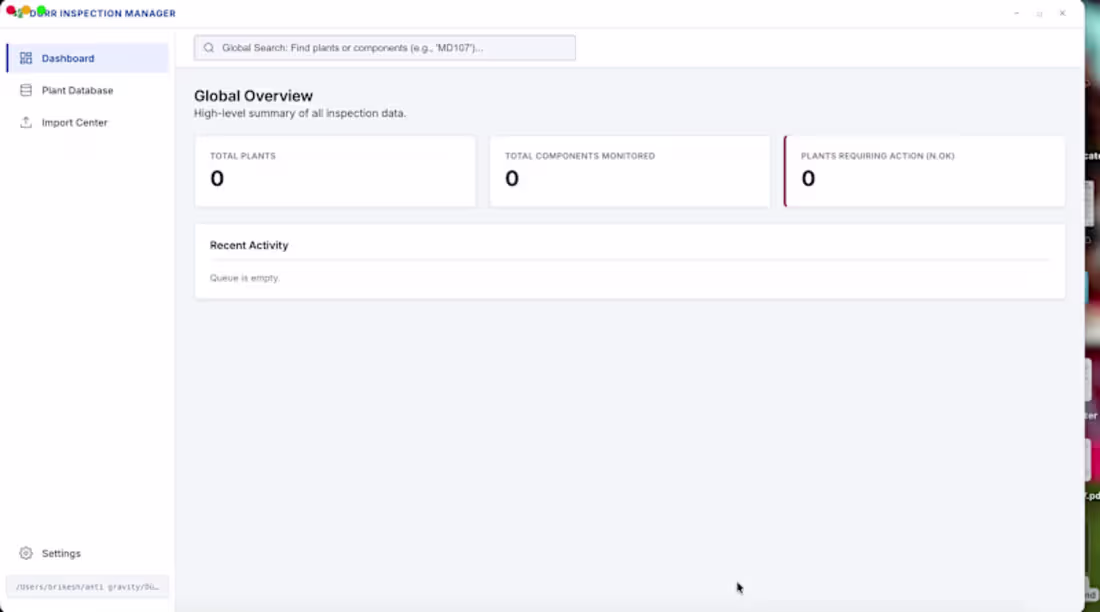Select the Total Components Monitored card

(630, 171)
